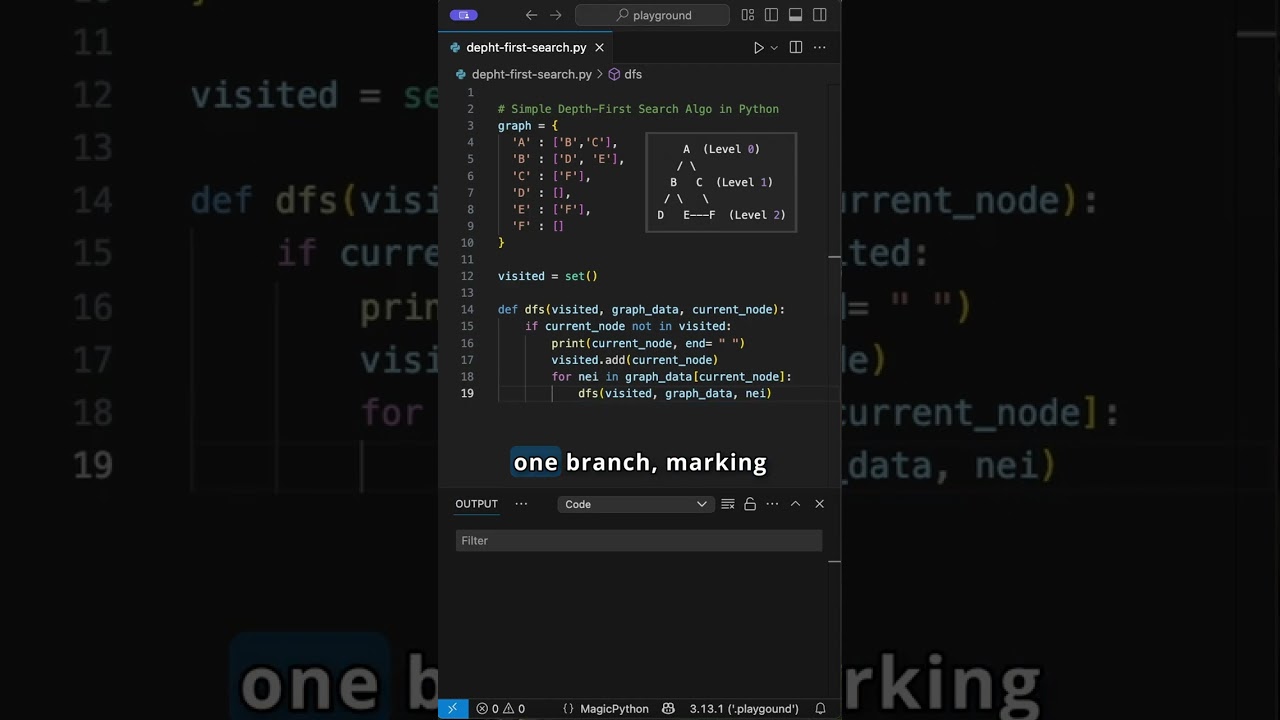The height and width of the screenshot is (720, 1280).
Task: Open the panel views overflow next to OUTPUT
Action: pyautogui.click(x=521, y=504)
